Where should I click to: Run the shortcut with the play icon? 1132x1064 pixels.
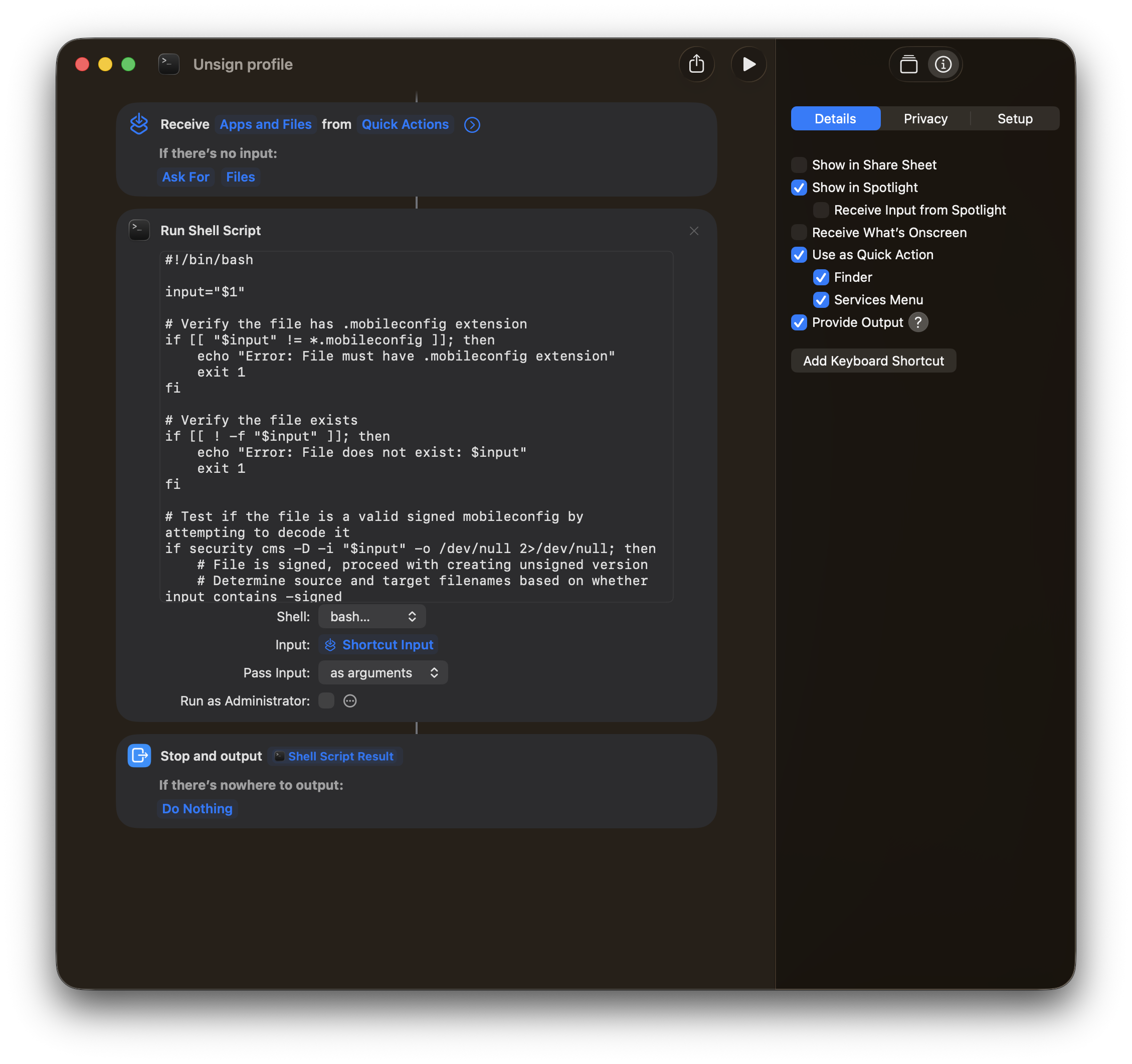click(x=748, y=64)
